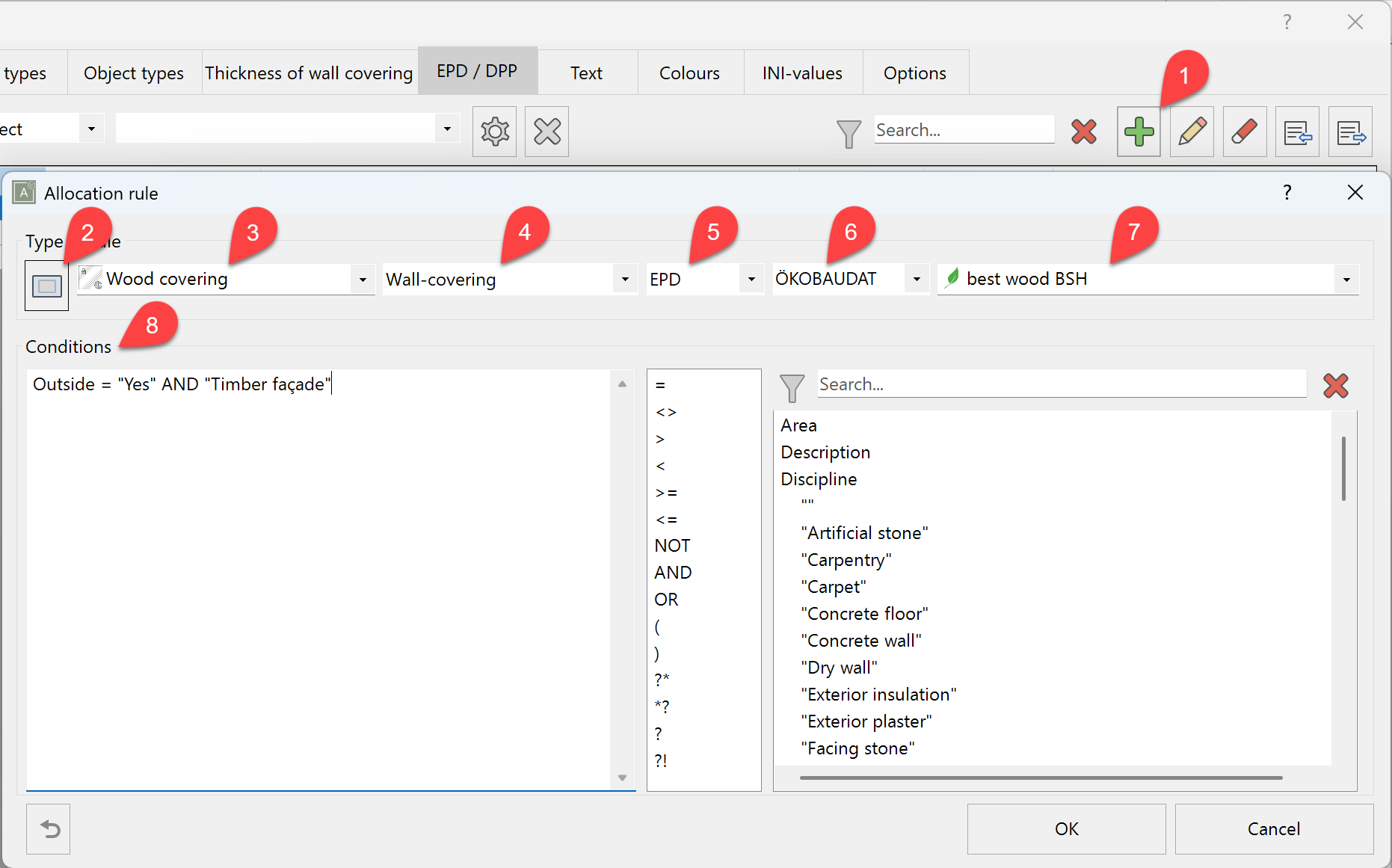Viewport: 1392px width, 868px height.
Task: Edit rule using the pencil icon
Action: click(1192, 132)
